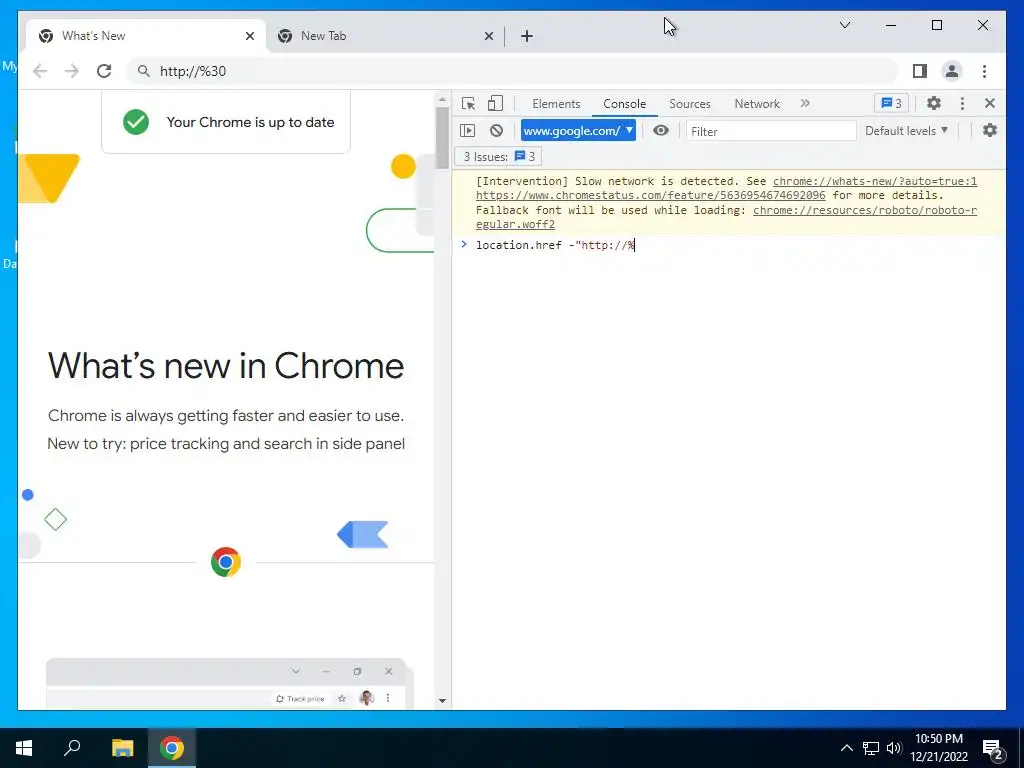Viewport: 1024px width, 768px height.
Task: Reload the page
Action: pyautogui.click(x=104, y=71)
